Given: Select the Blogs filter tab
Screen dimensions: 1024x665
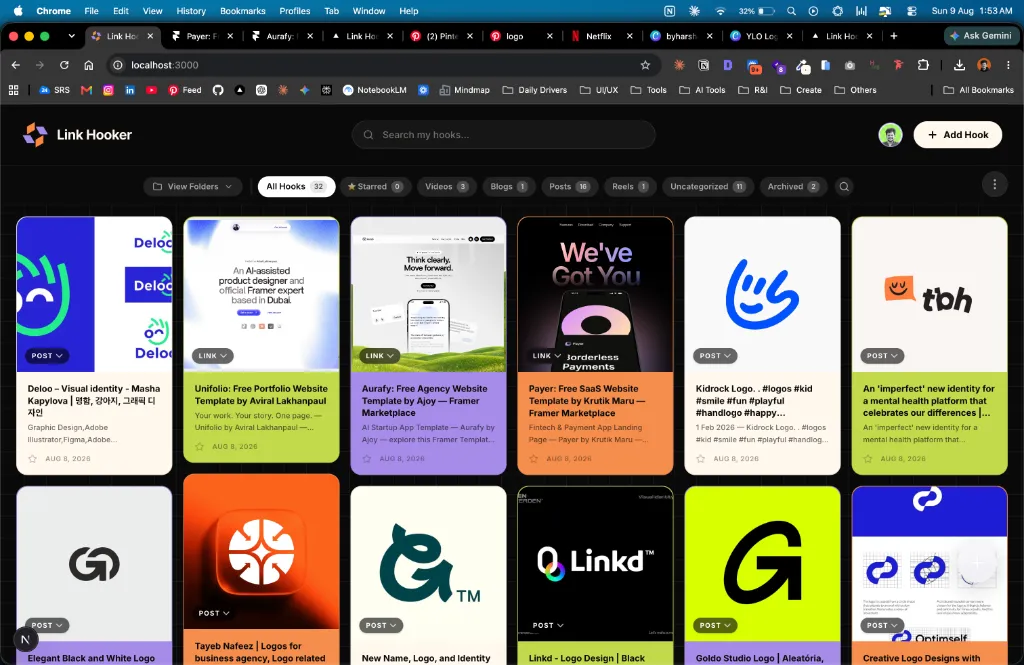Looking at the screenshot, I should coord(509,187).
